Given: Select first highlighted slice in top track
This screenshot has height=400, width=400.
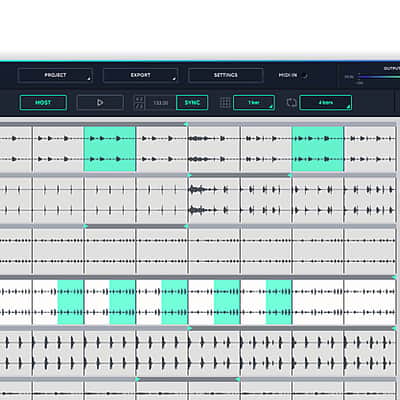Looking at the screenshot, I should [110, 149].
